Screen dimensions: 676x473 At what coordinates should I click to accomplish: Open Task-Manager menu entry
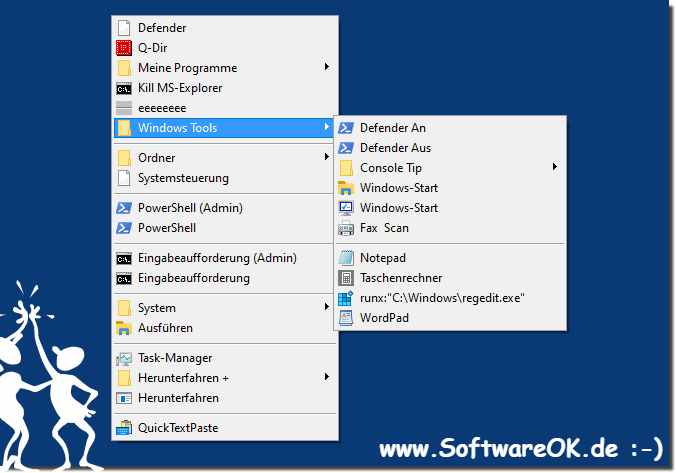[225, 358]
